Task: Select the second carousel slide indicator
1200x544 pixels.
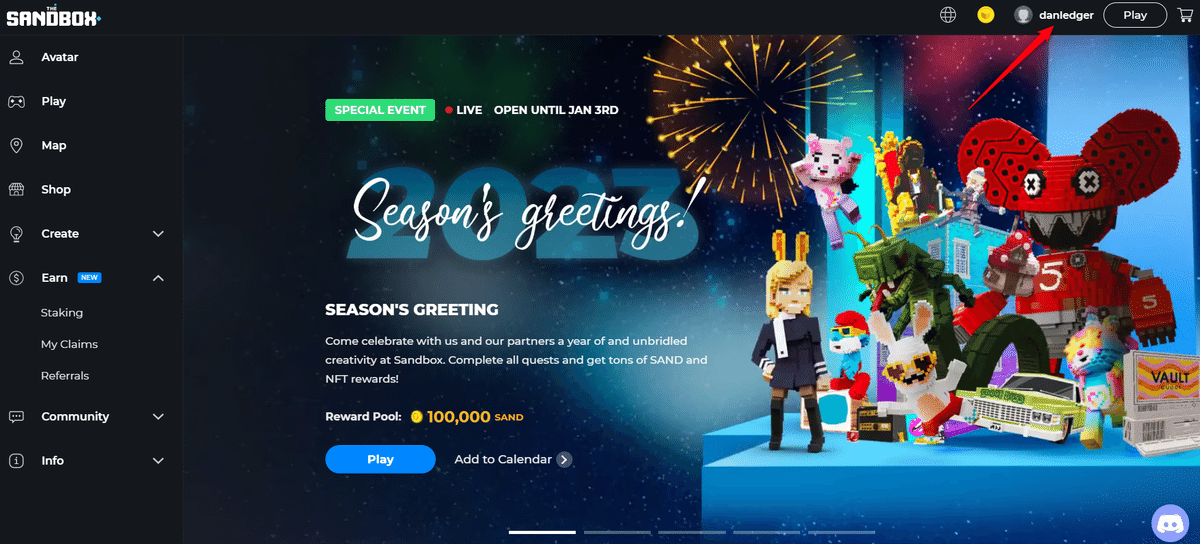Action: tap(617, 532)
